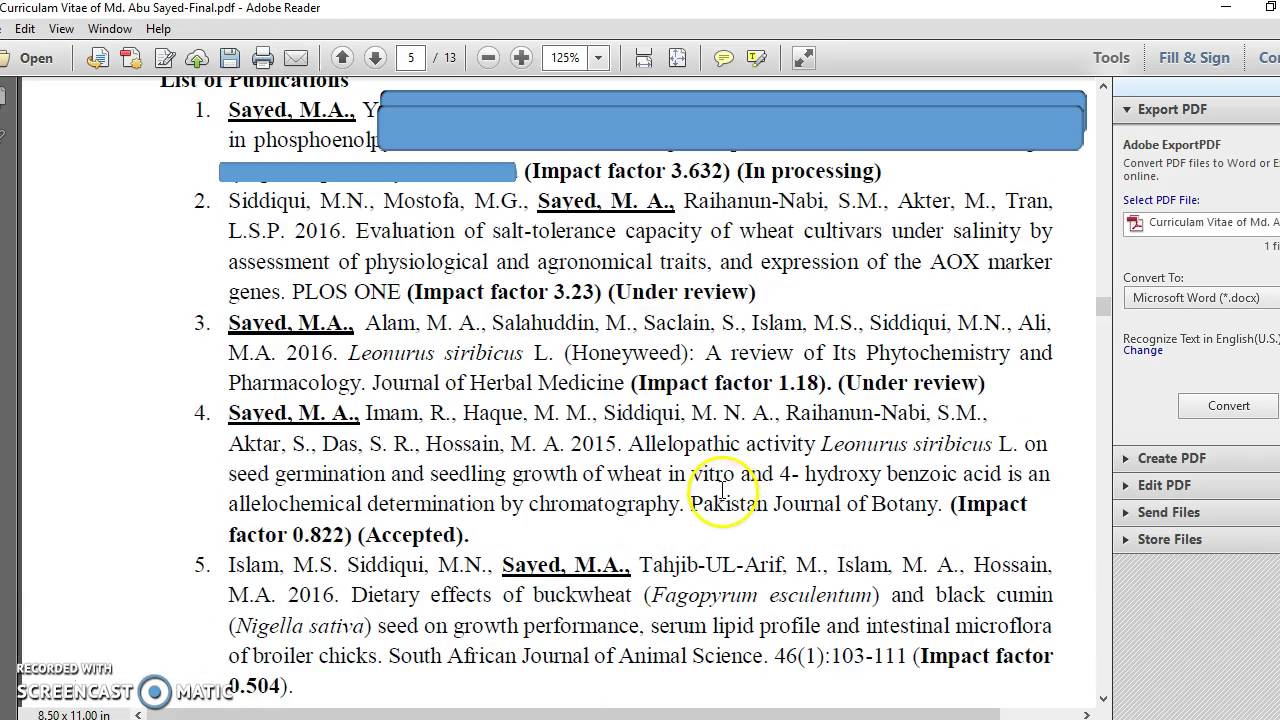Add a sticky note comment
Screen dimensions: 1280x720
click(x=723, y=58)
